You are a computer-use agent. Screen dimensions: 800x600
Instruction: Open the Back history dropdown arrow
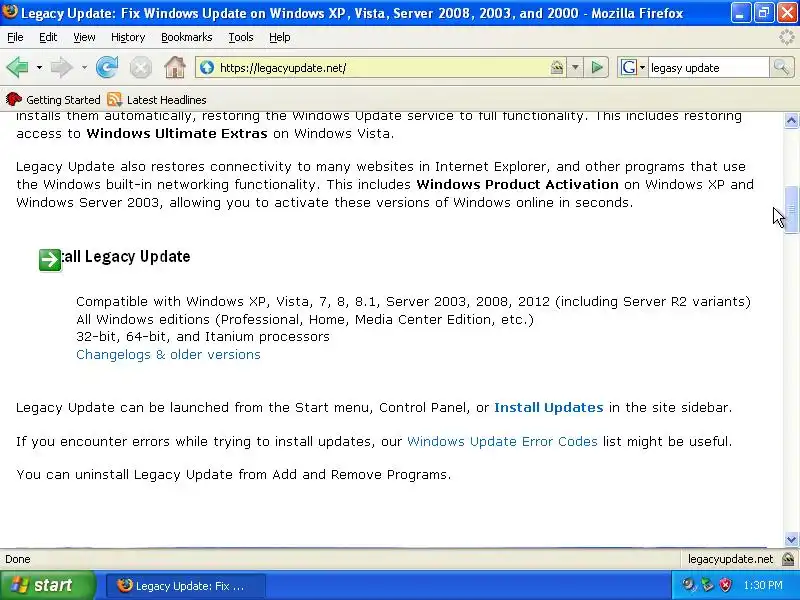coord(39,67)
